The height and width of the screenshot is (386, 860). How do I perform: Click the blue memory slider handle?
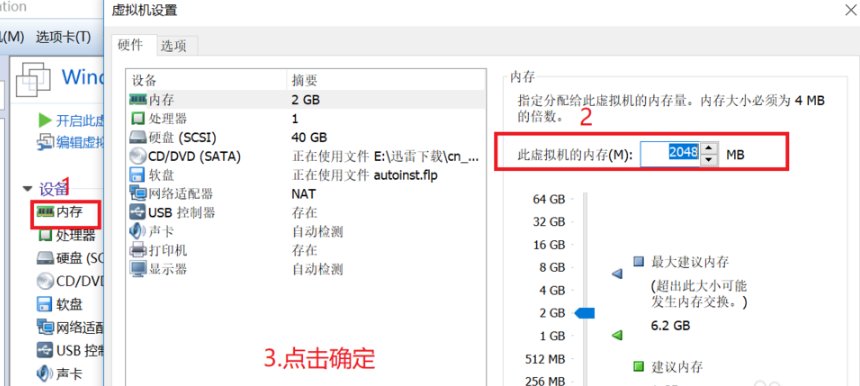click(x=585, y=313)
